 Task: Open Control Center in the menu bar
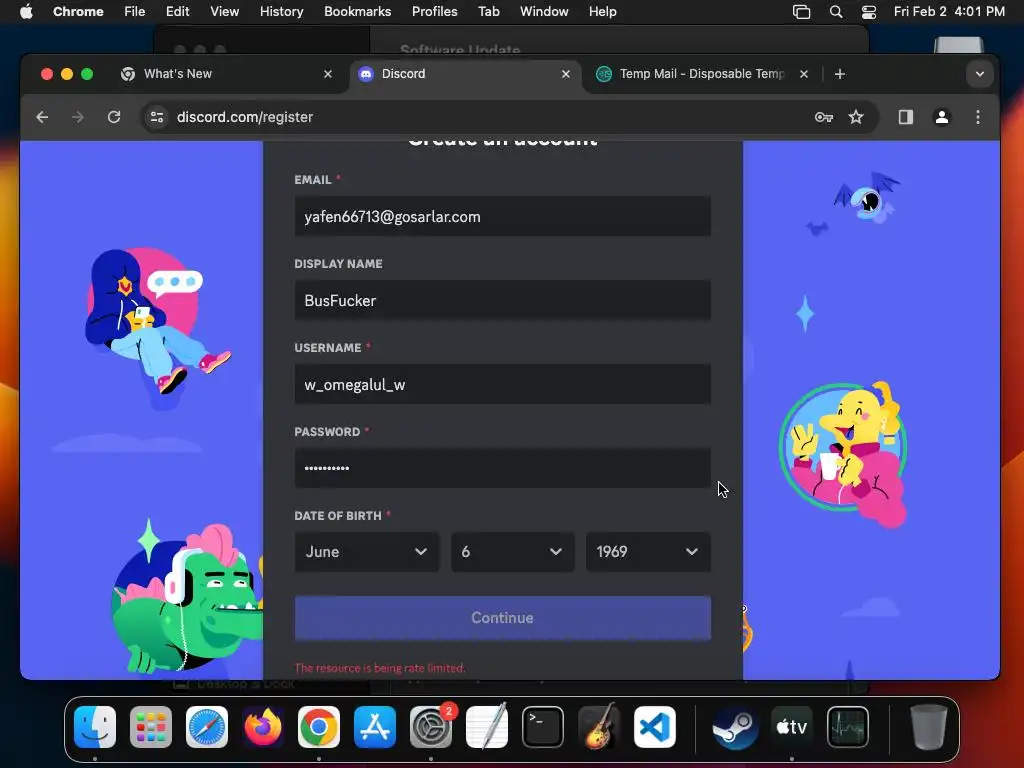point(869,12)
